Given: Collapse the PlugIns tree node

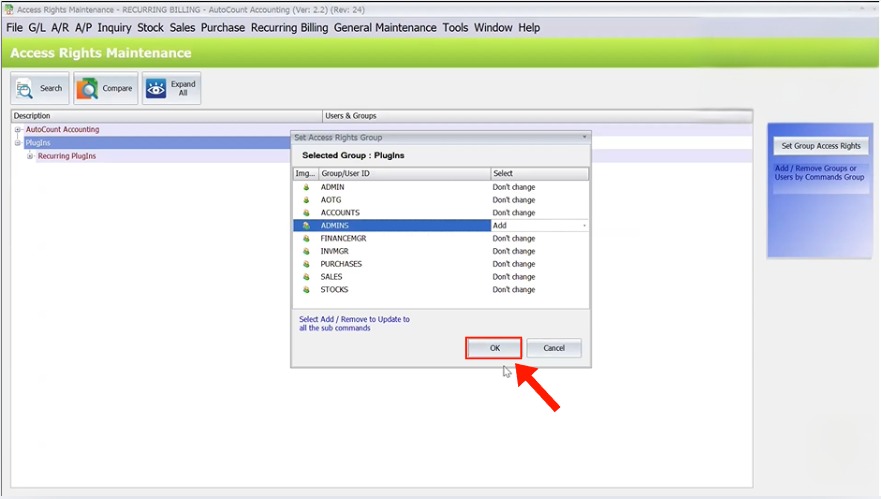Looking at the screenshot, I should (x=17, y=143).
